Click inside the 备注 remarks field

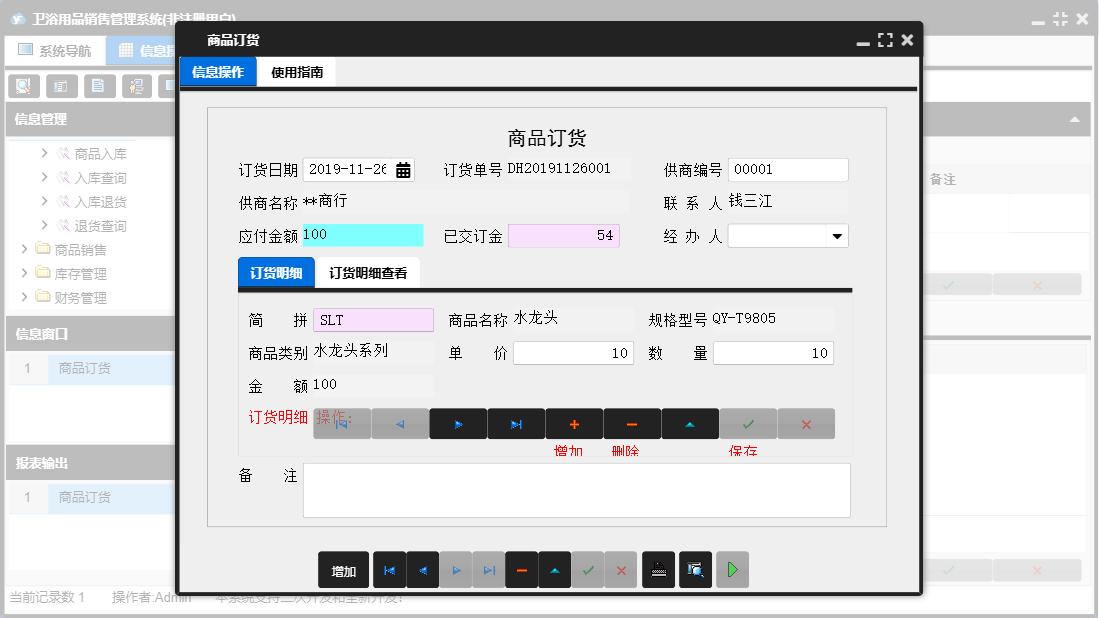(576, 489)
